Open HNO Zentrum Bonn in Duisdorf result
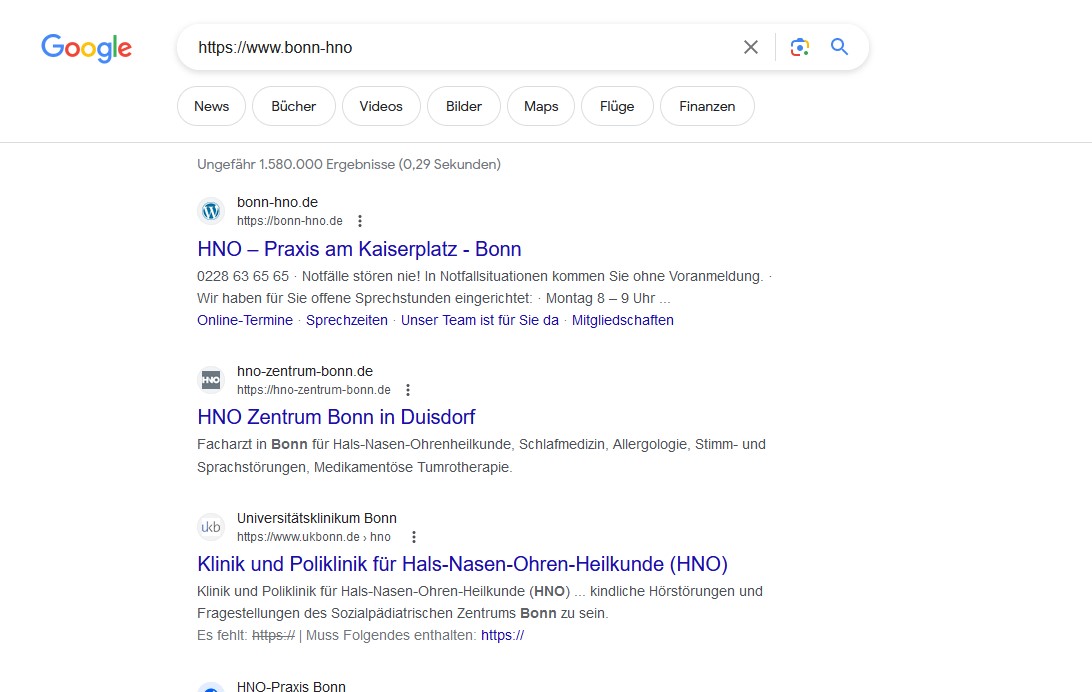Viewport: 1092px width, 692px height. pos(336,417)
